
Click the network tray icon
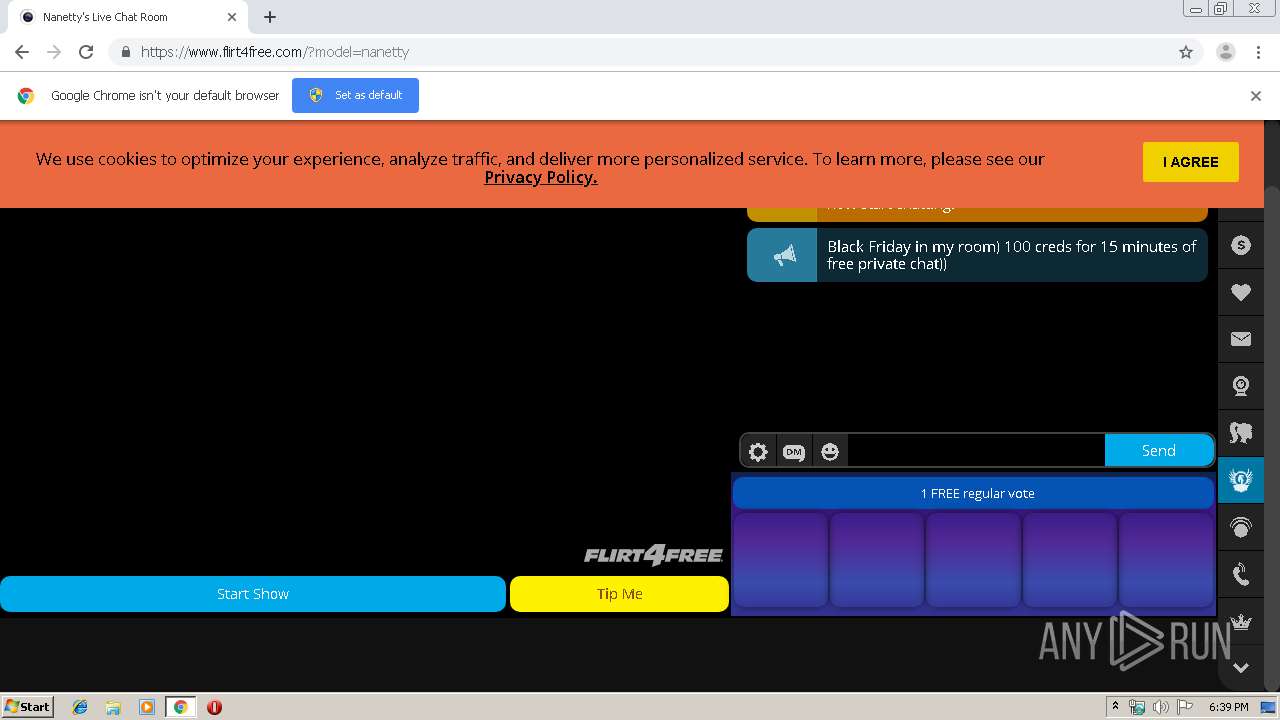click(x=1137, y=707)
